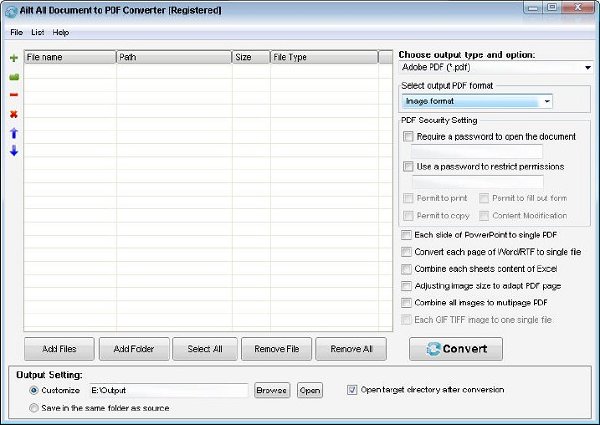Screen dimensions: 600x425
Task: Click the app logo in title bar
Action: point(11,11)
